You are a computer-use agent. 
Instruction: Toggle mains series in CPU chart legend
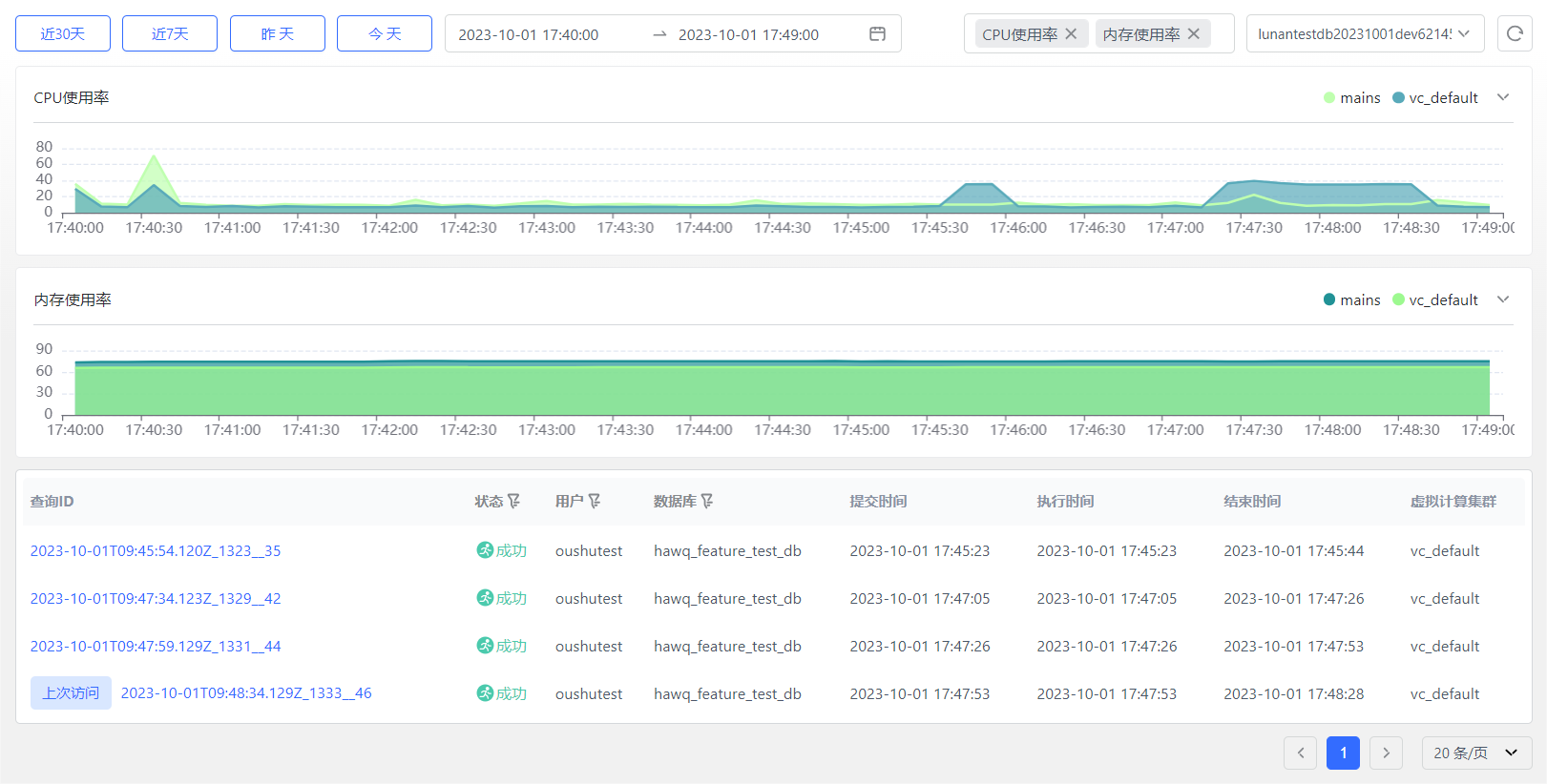click(1351, 98)
